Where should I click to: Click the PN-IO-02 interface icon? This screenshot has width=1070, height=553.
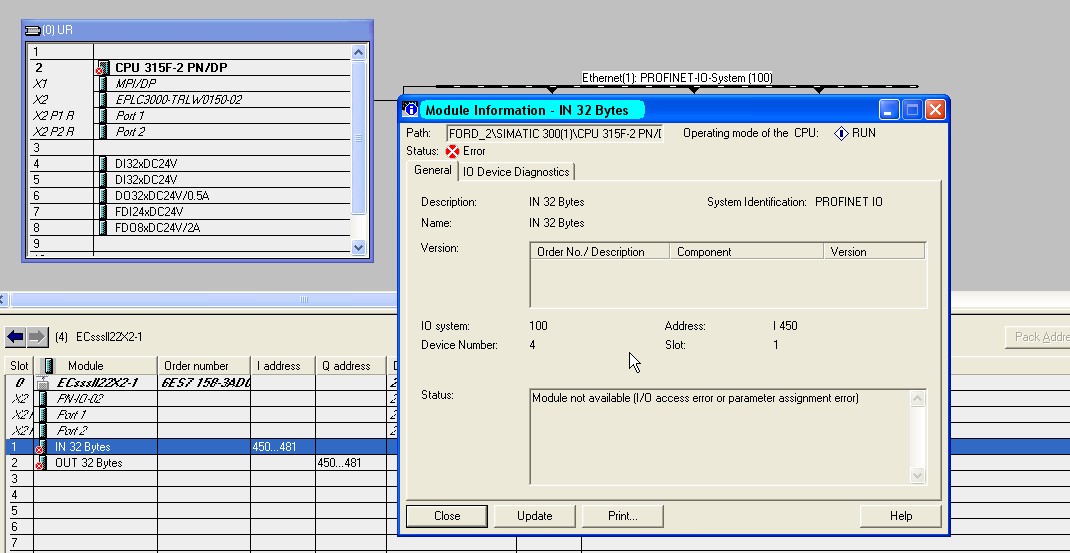tap(43, 399)
